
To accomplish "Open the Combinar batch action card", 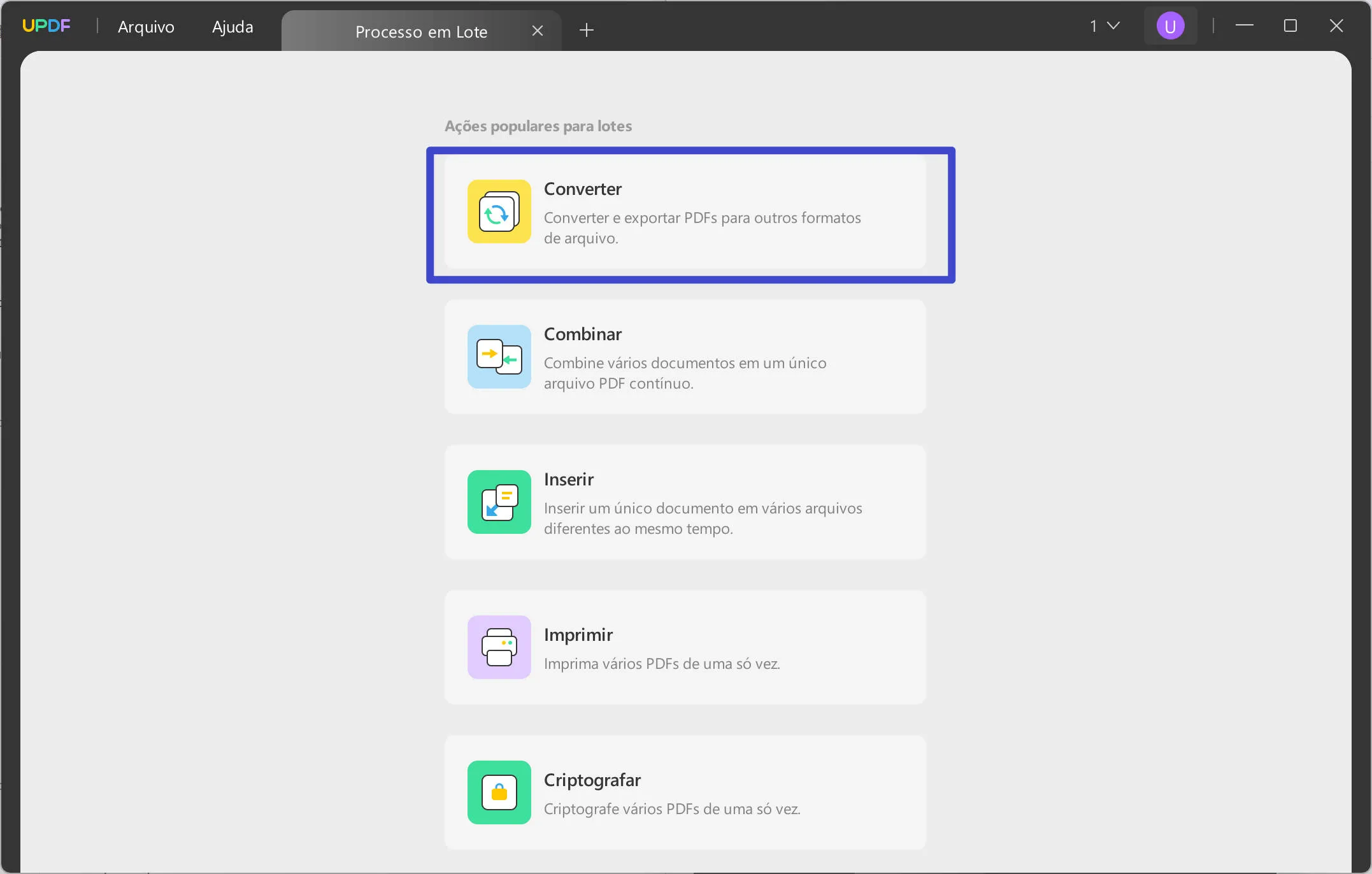I will (685, 357).
